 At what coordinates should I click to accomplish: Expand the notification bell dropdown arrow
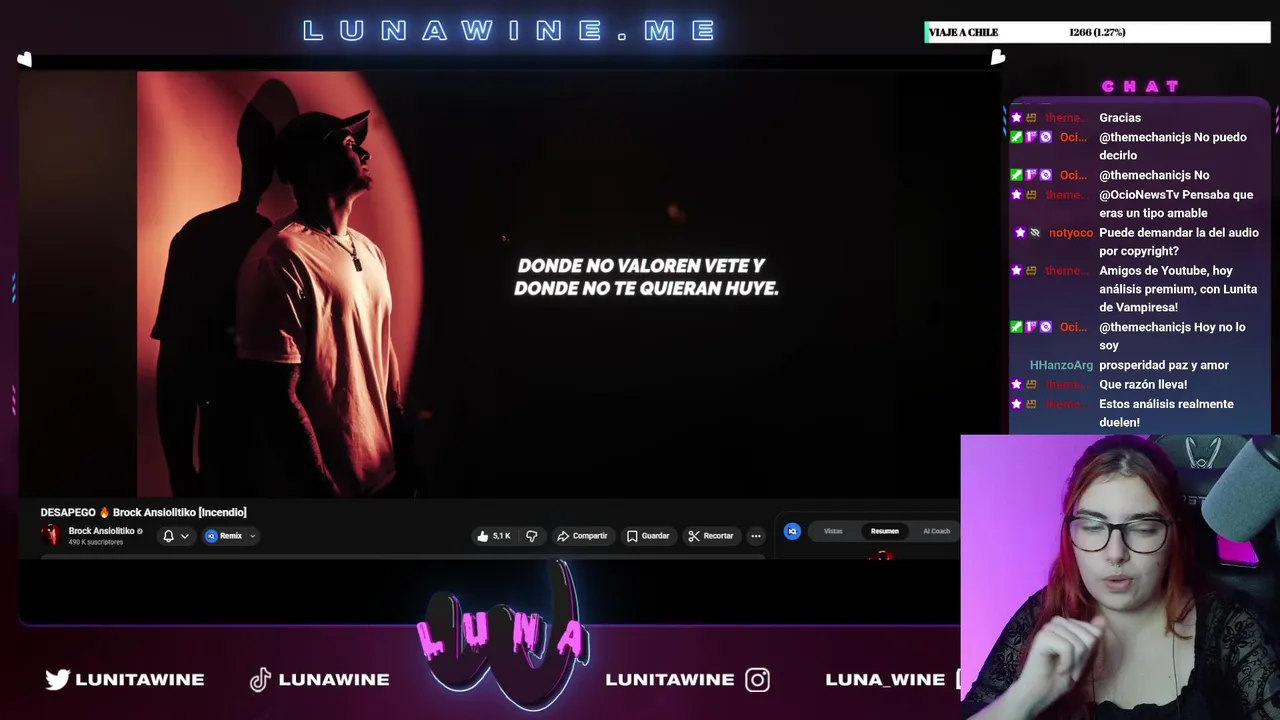[x=184, y=536]
